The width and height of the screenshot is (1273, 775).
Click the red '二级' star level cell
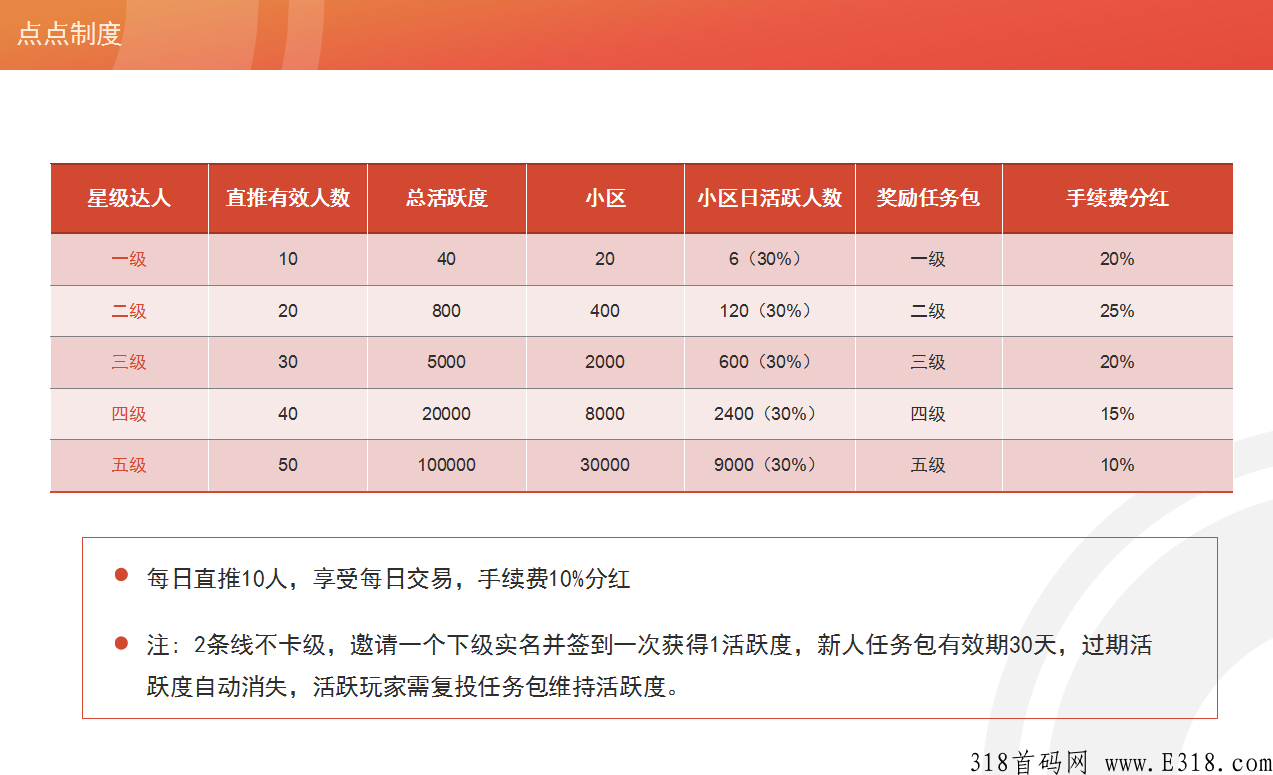click(x=129, y=311)
